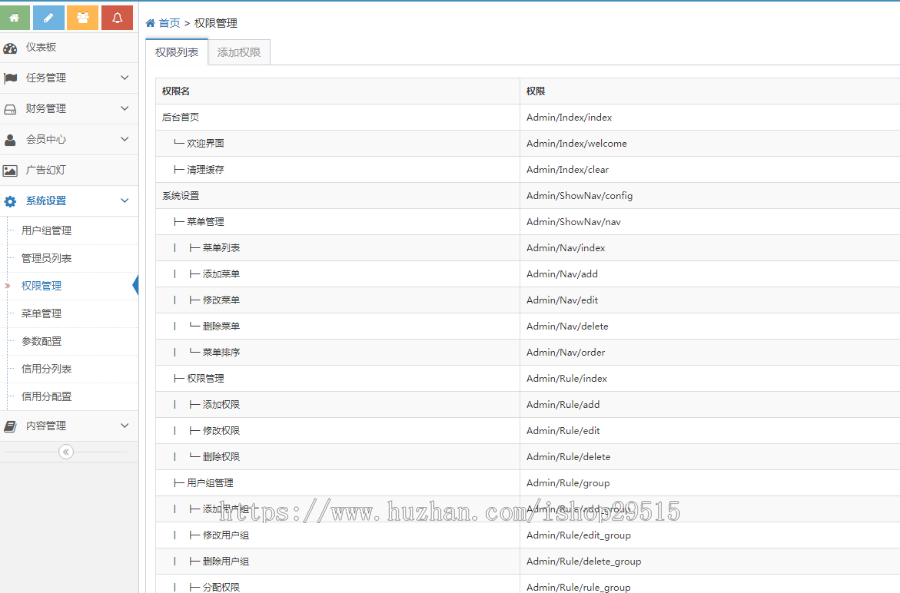Click the orange users shortcut button

[x=83, y=18]
